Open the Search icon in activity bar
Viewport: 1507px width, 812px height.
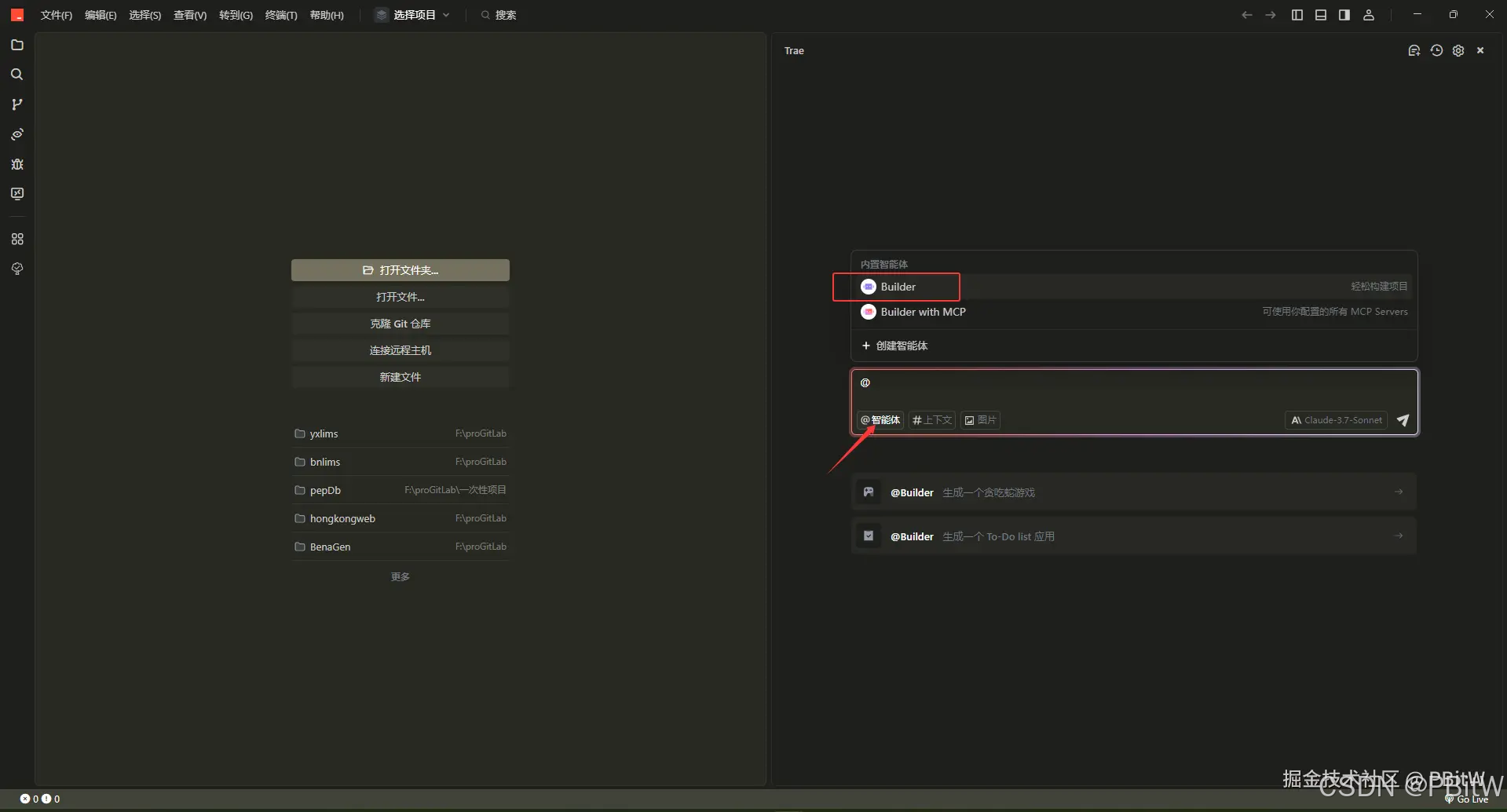(x=16, y=75)
